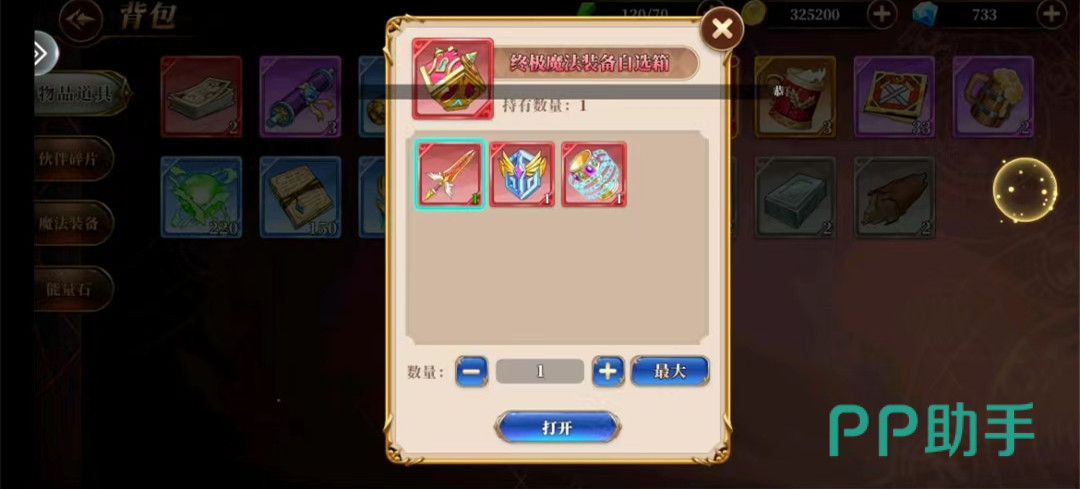Select the sword equipment item

click(450, 174)
